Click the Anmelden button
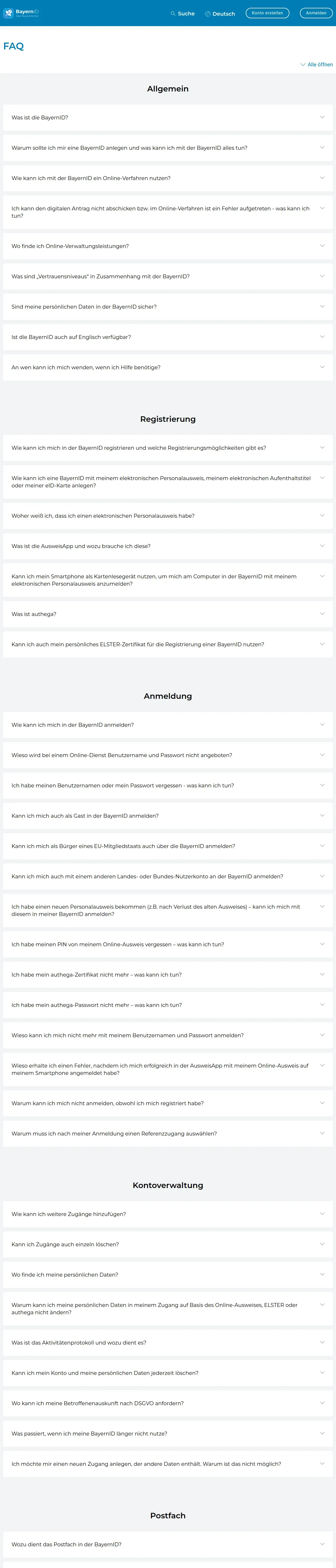This screenshot has height=1568, width=336. tap(316, 13)
